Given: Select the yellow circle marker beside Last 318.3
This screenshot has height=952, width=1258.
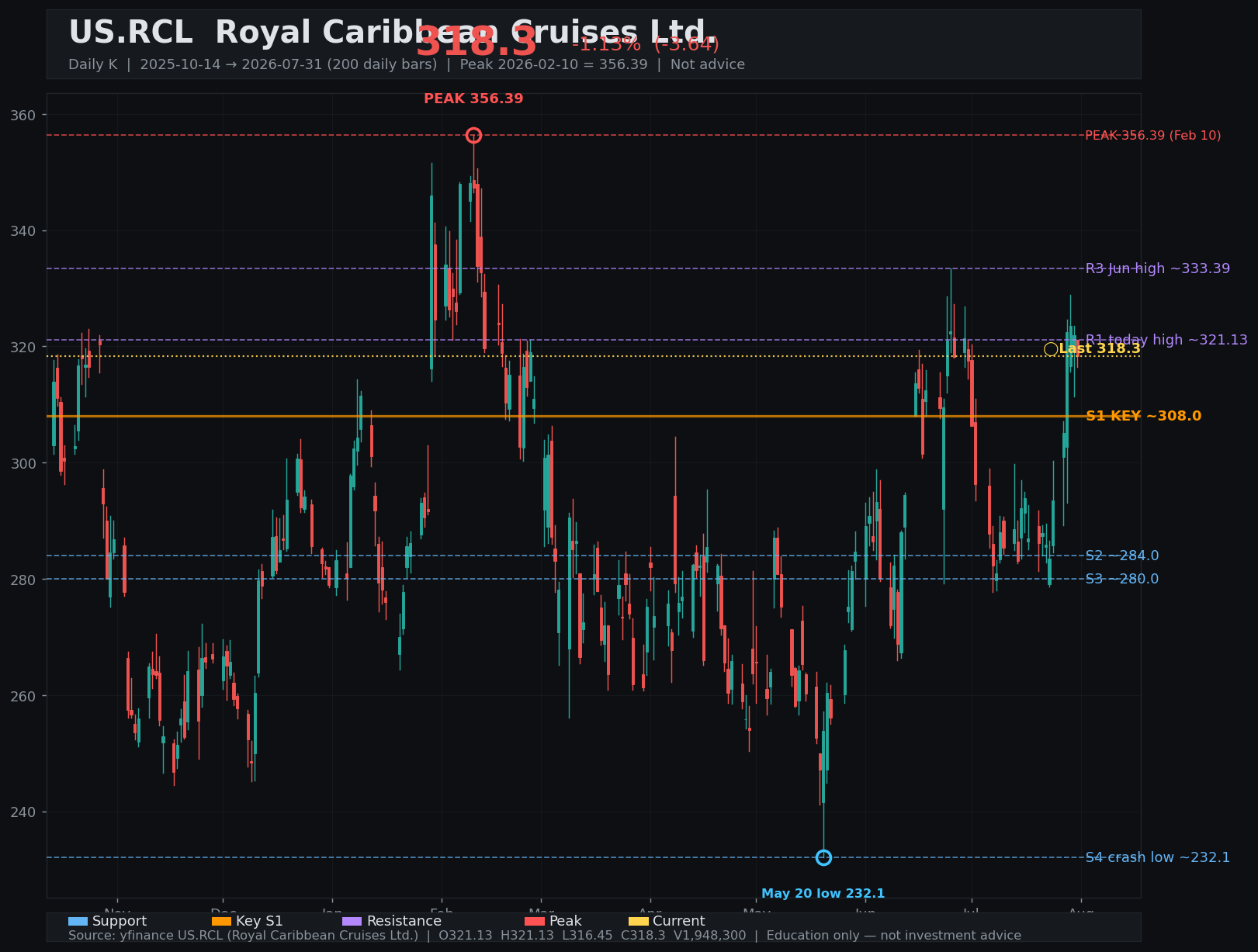Looking at the screenshot, I should pos(1051,349).
